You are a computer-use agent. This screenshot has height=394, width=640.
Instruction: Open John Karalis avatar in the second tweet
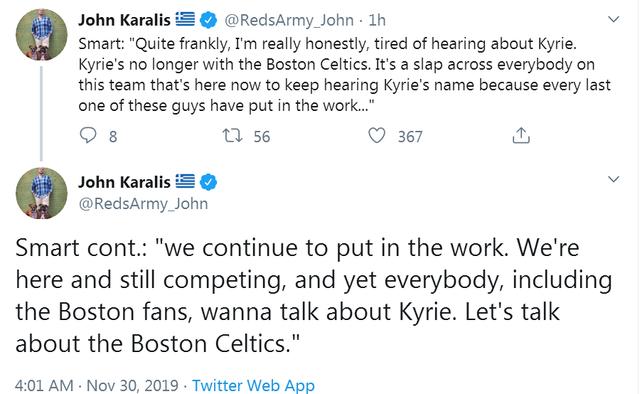(41, 193)
